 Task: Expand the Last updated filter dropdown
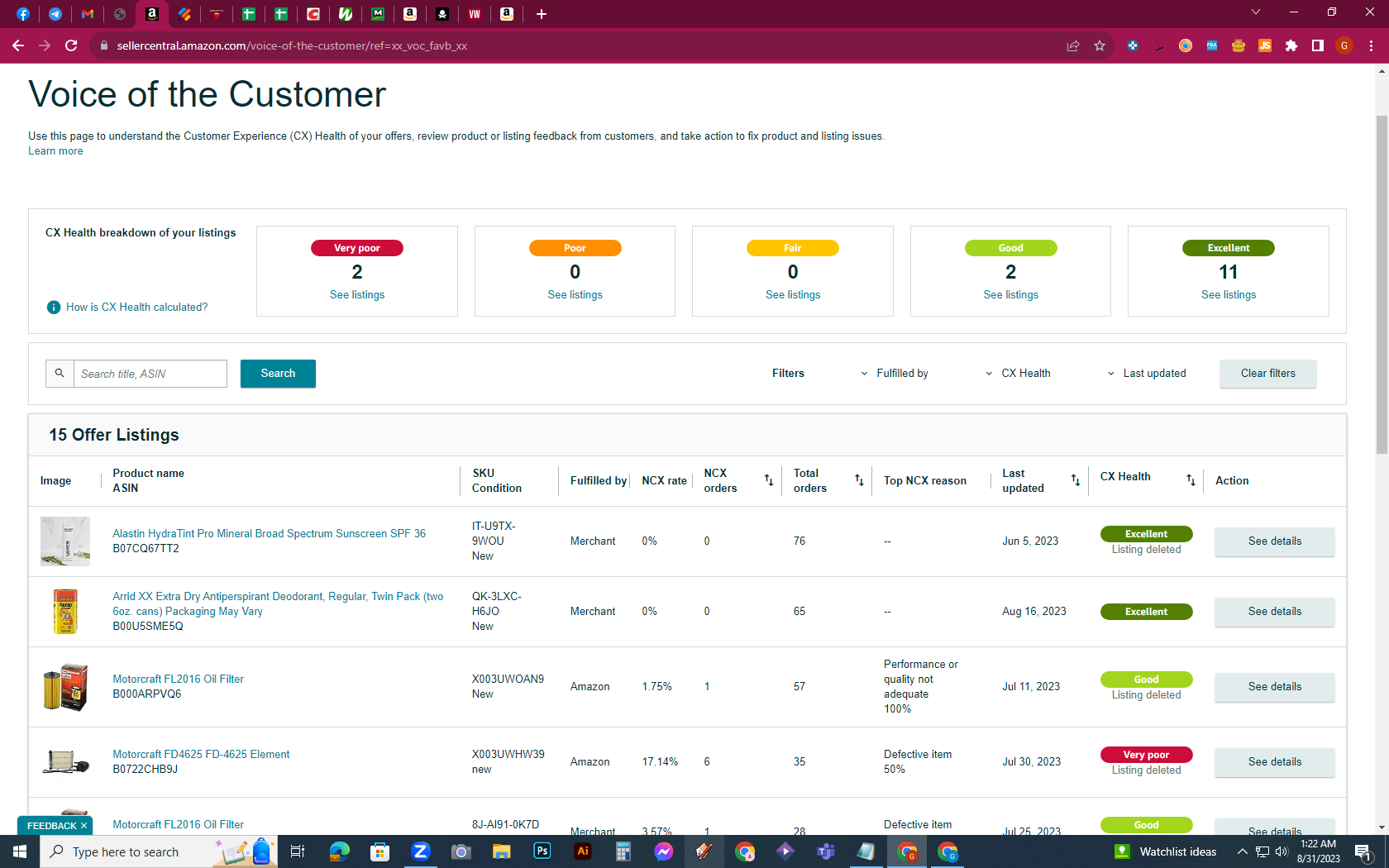pyautogui.click(x=1147, y=374)
